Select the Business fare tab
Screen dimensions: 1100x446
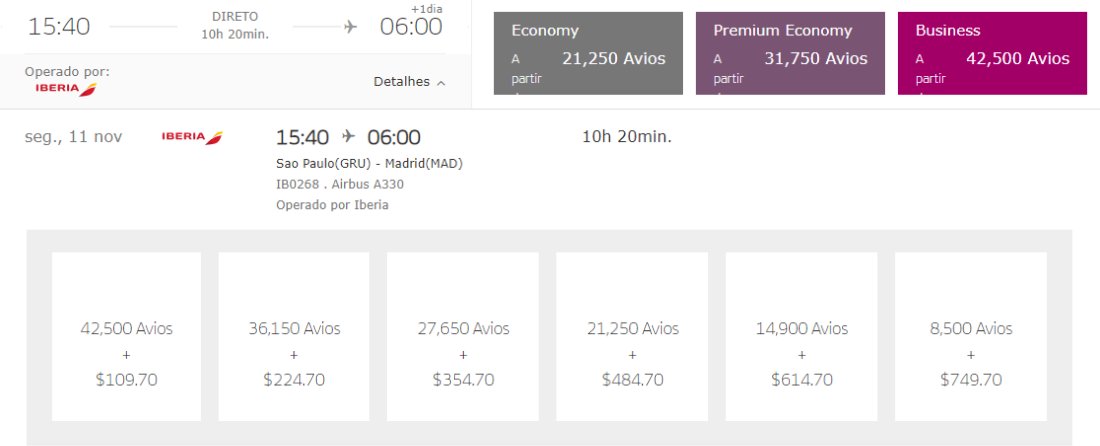coord(992,53)
